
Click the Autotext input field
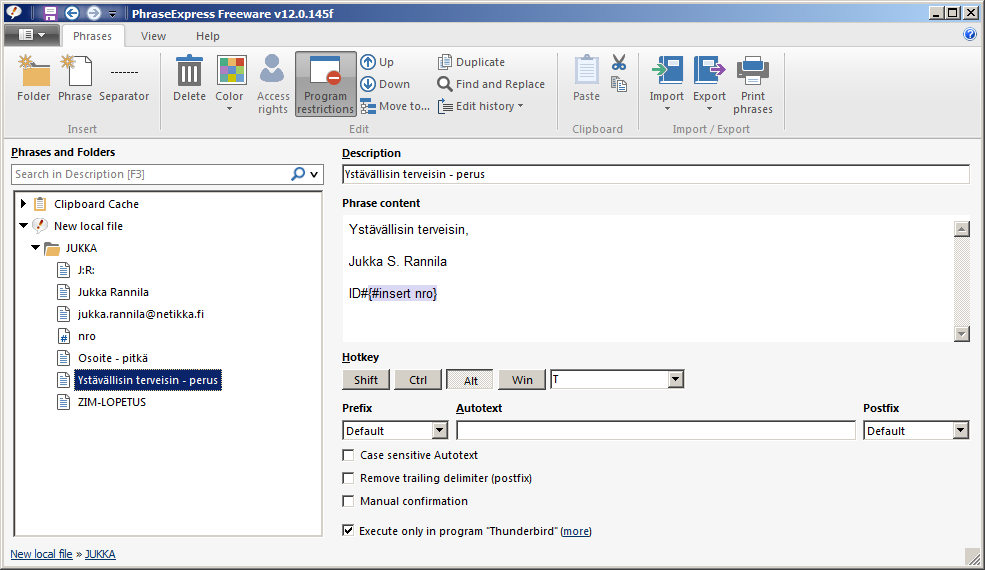[x=656, y=430]
